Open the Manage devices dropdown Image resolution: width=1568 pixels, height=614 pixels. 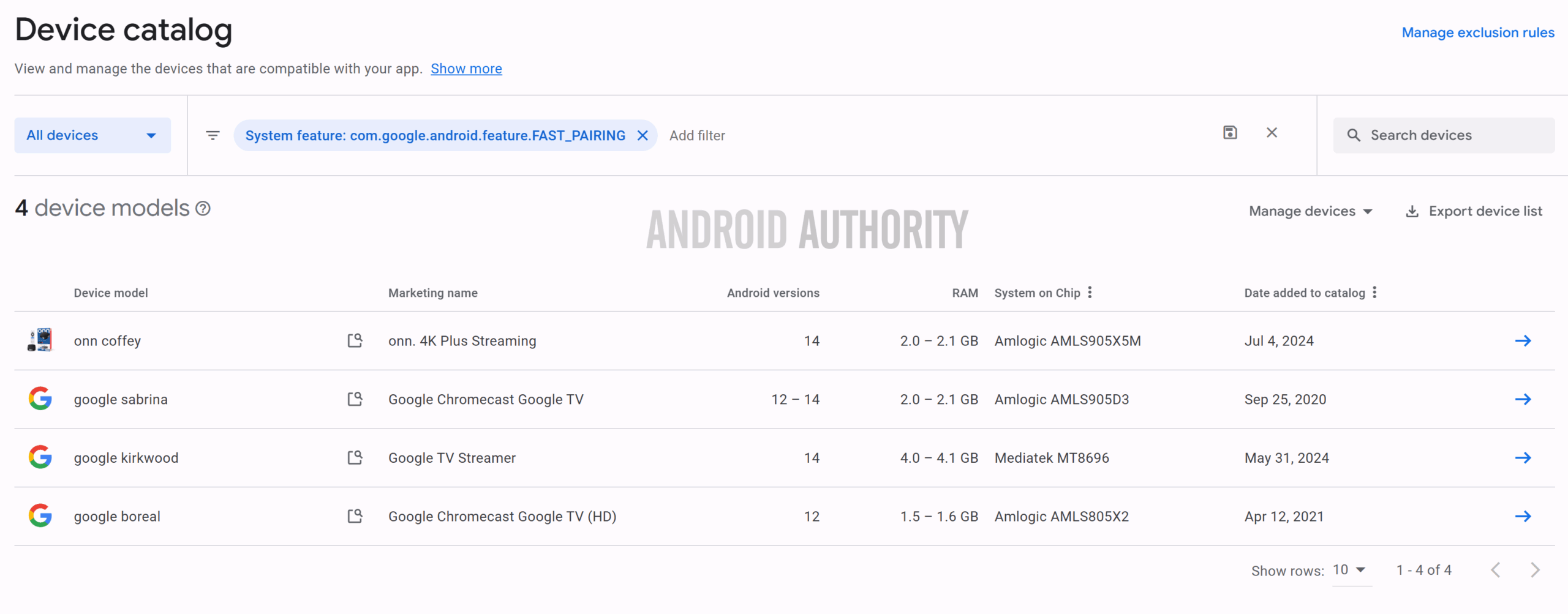(x=1310, y=211)
